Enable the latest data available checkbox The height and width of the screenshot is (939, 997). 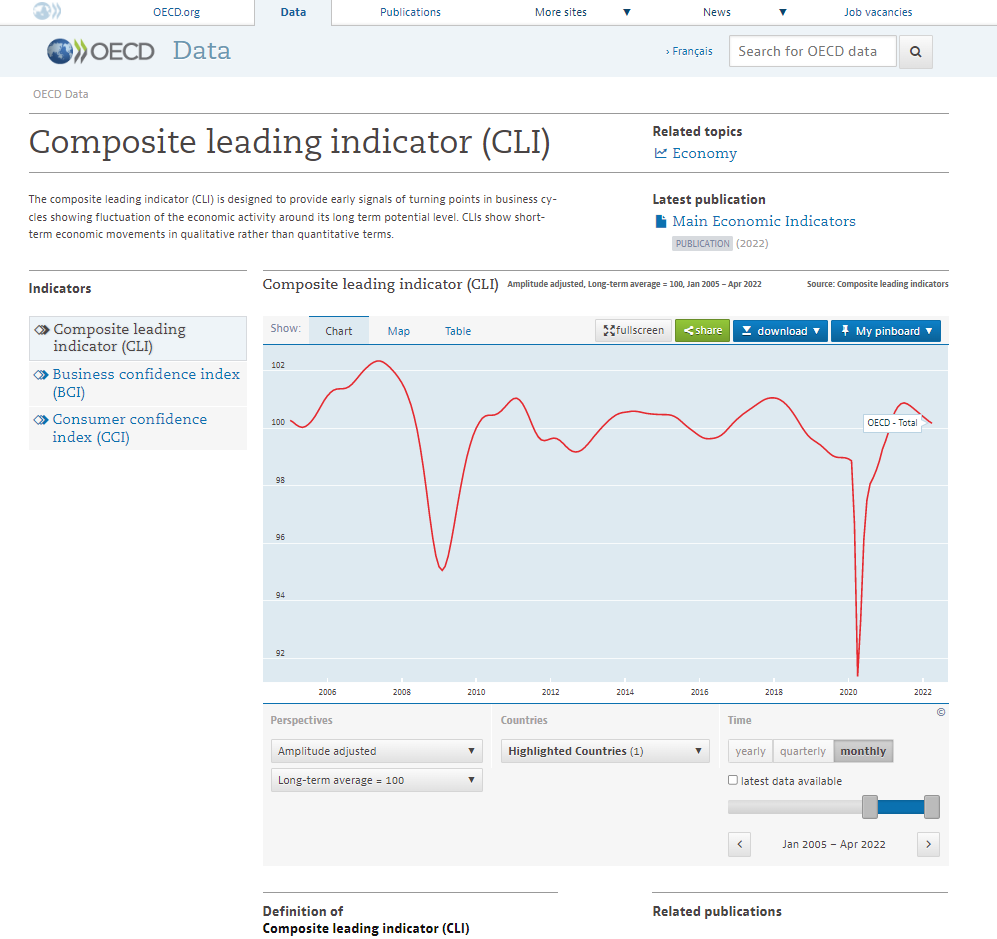pos(733,779)
